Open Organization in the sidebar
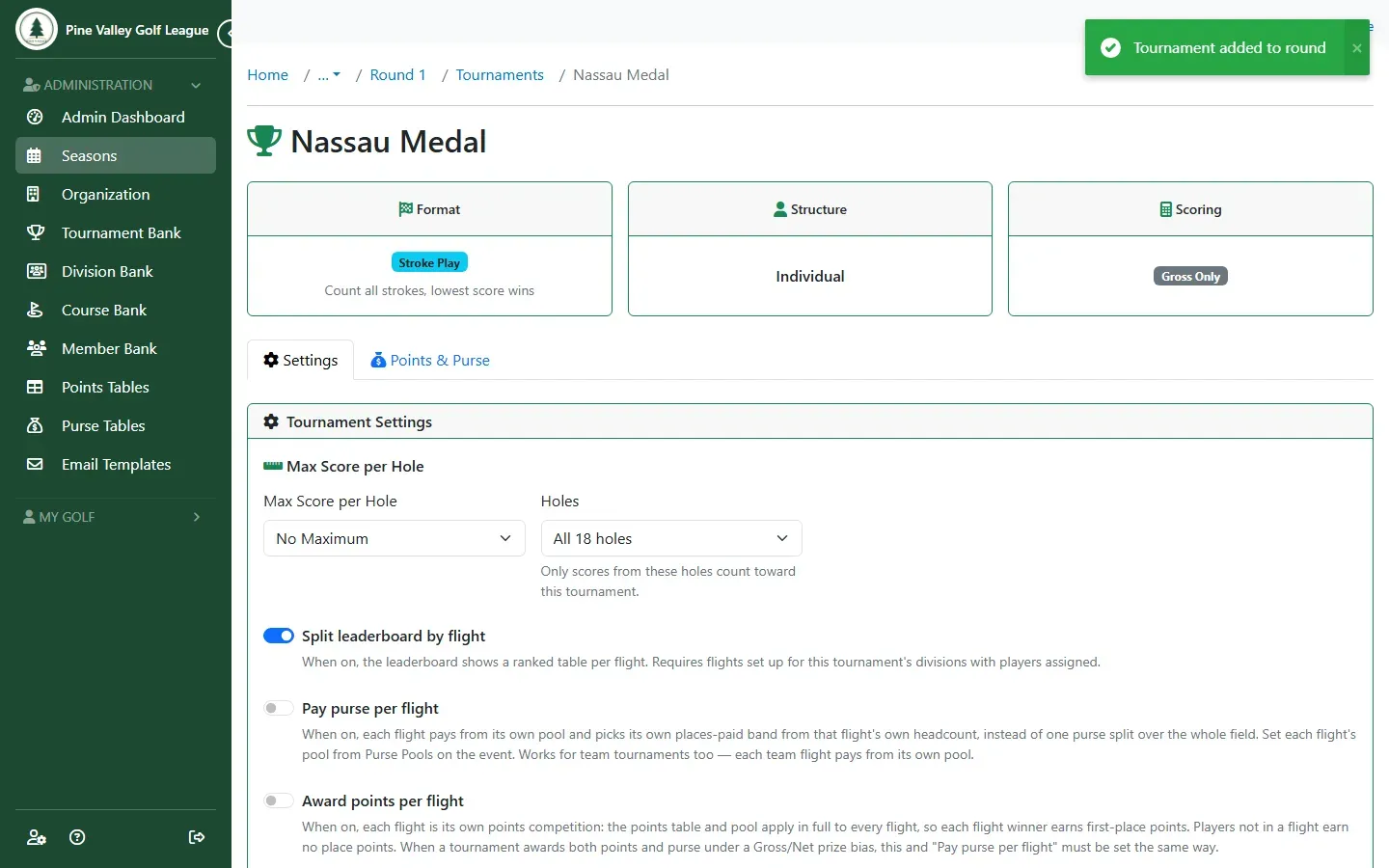Viewport: 1389px width, 868px height. click(116, 194)
